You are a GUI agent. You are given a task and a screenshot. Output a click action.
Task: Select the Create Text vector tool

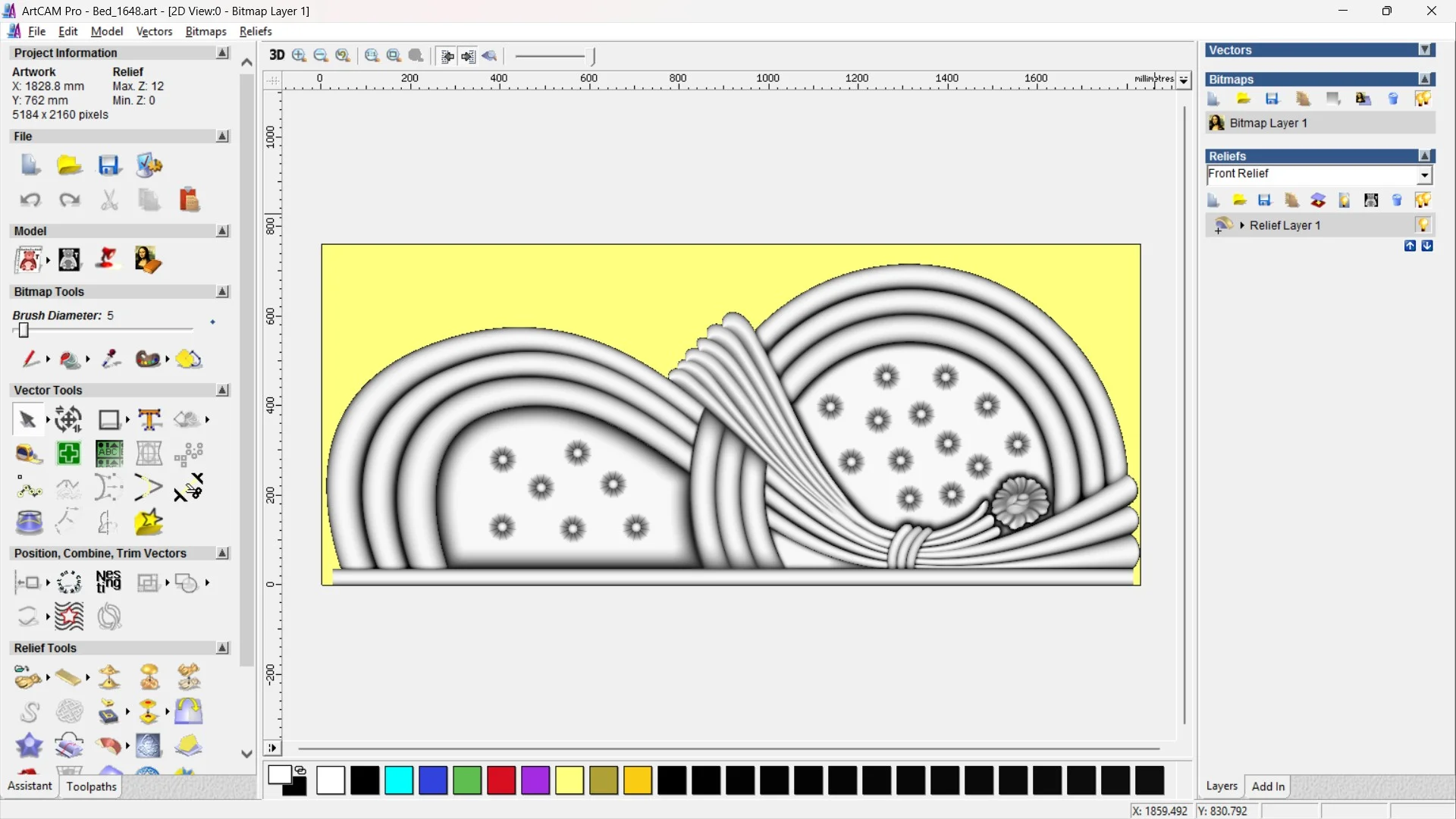pyautogui.click(x=149, y=419)
